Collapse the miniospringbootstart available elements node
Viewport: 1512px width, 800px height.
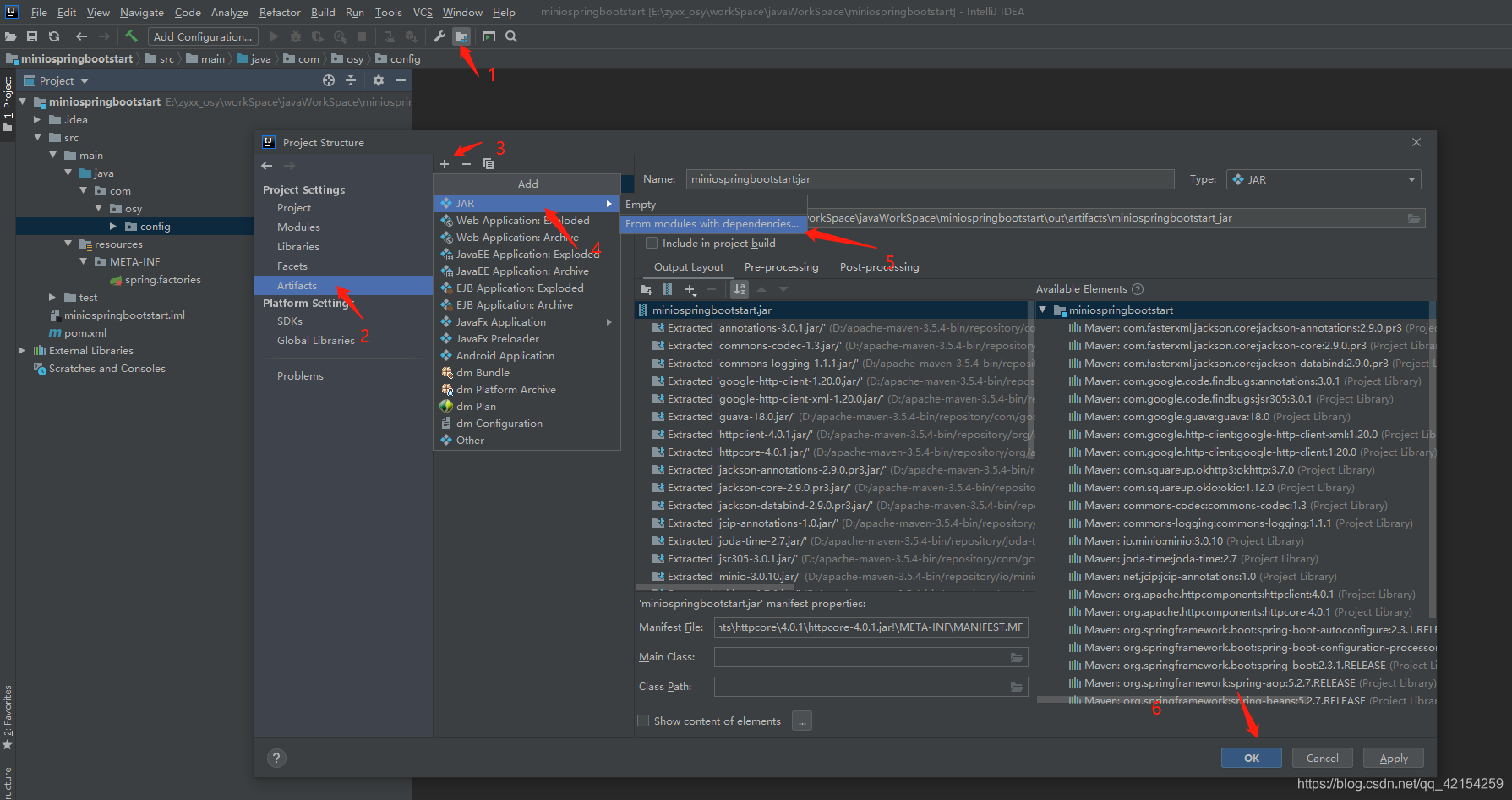(x=1043, y=310)
